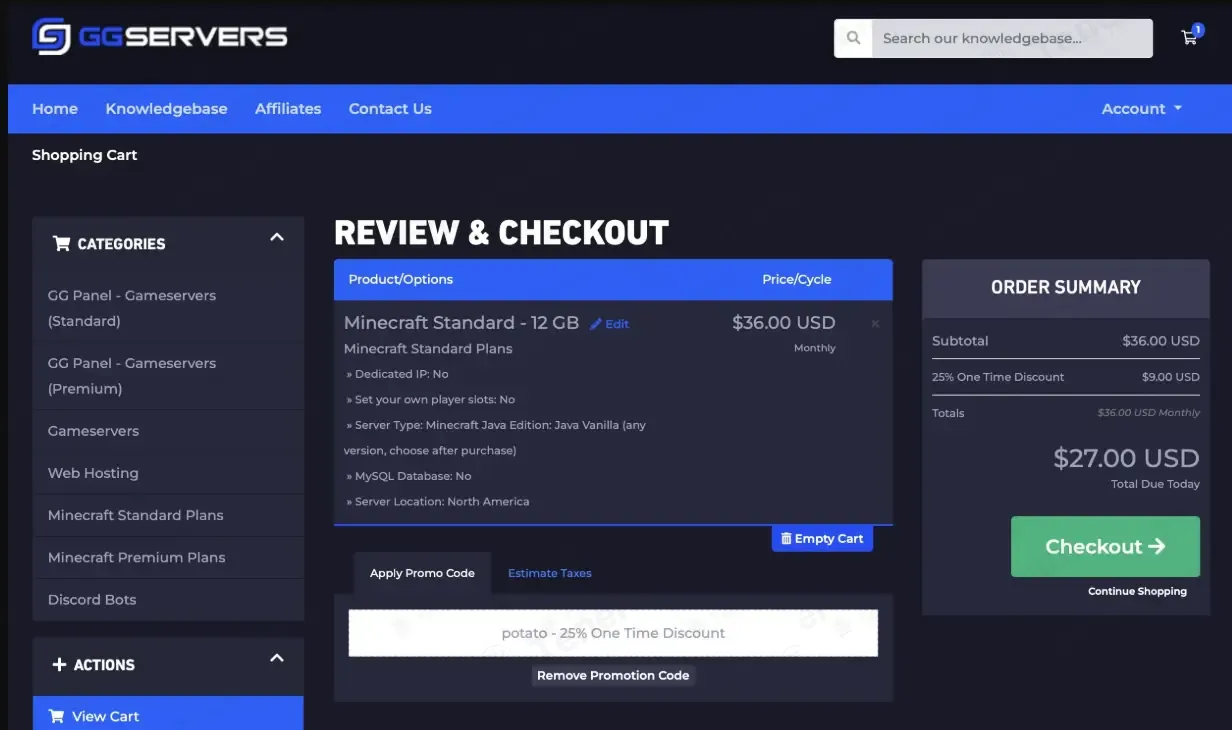1232x730 pixels.
Task: Click the GGServers logo
Action: click(160, 37)
